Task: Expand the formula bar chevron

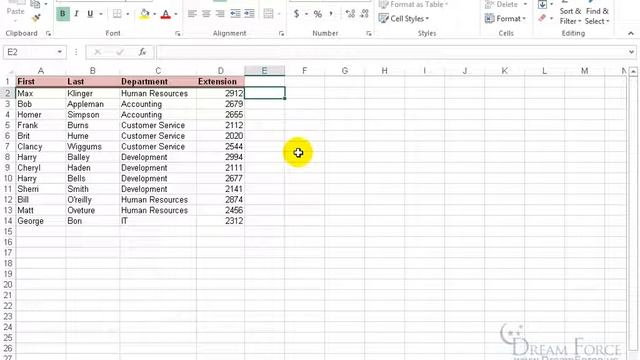Action: coord(631,52)
